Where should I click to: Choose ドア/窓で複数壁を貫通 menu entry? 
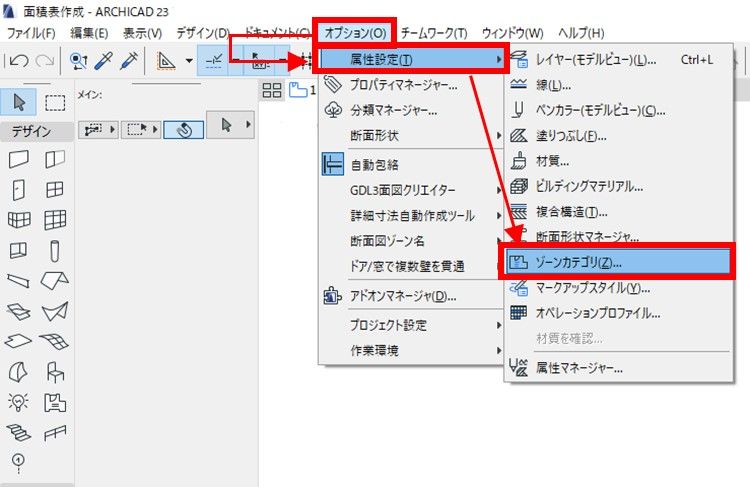click(x=409, y=266)
